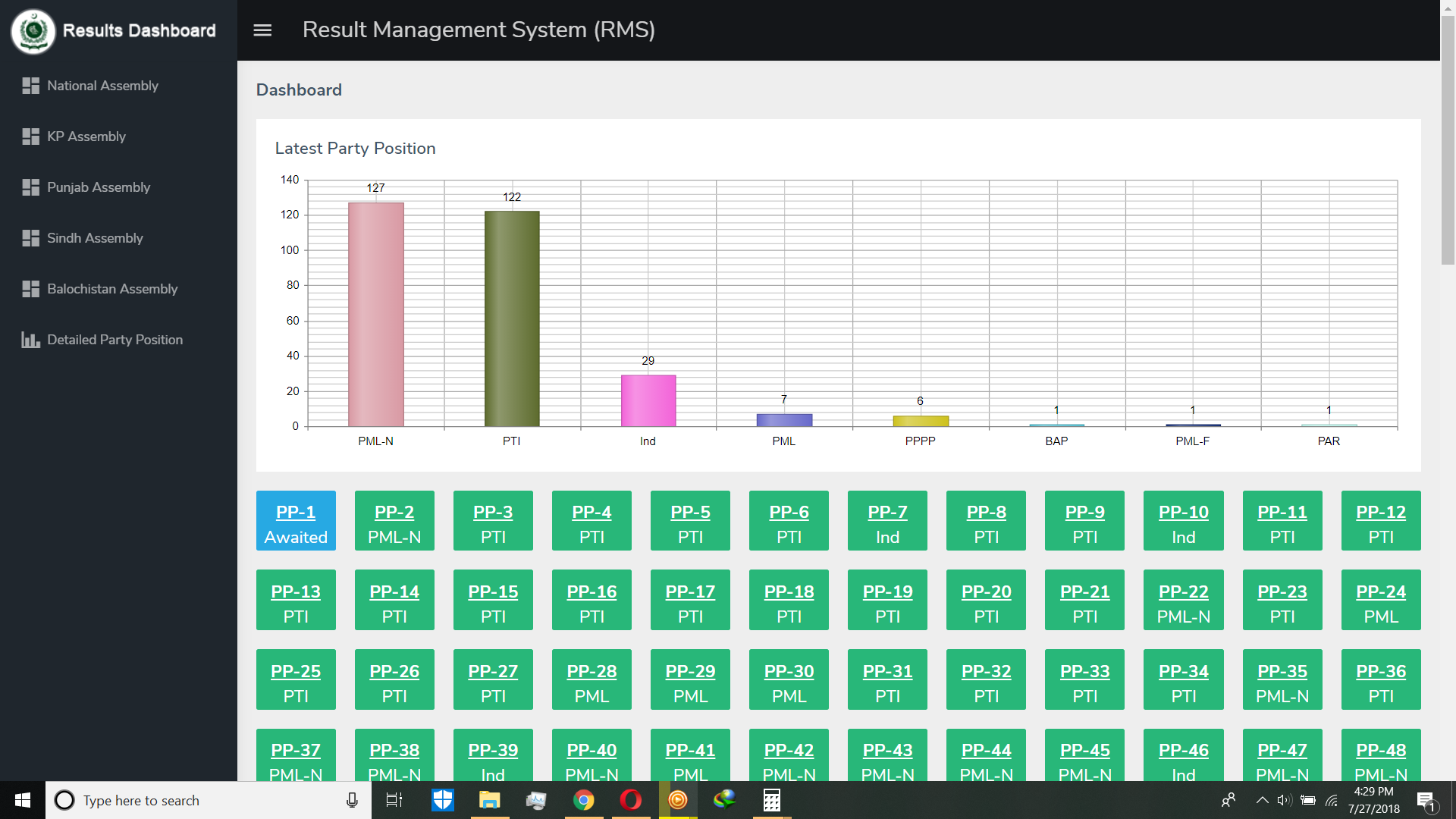Open the People icon in taskbar

(x=1228, y=800)
